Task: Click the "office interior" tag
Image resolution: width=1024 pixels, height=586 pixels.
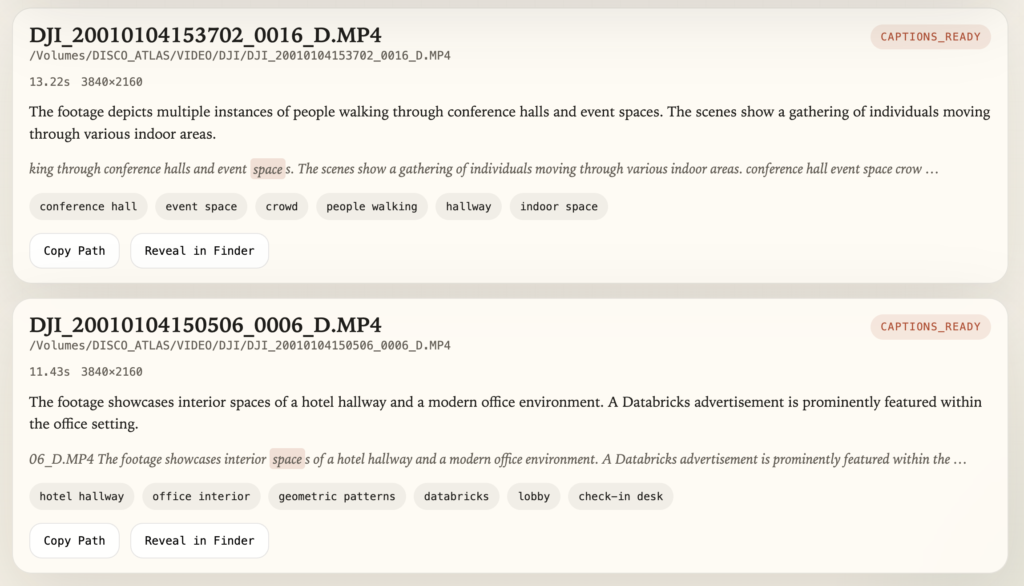Action: [201, 496]
